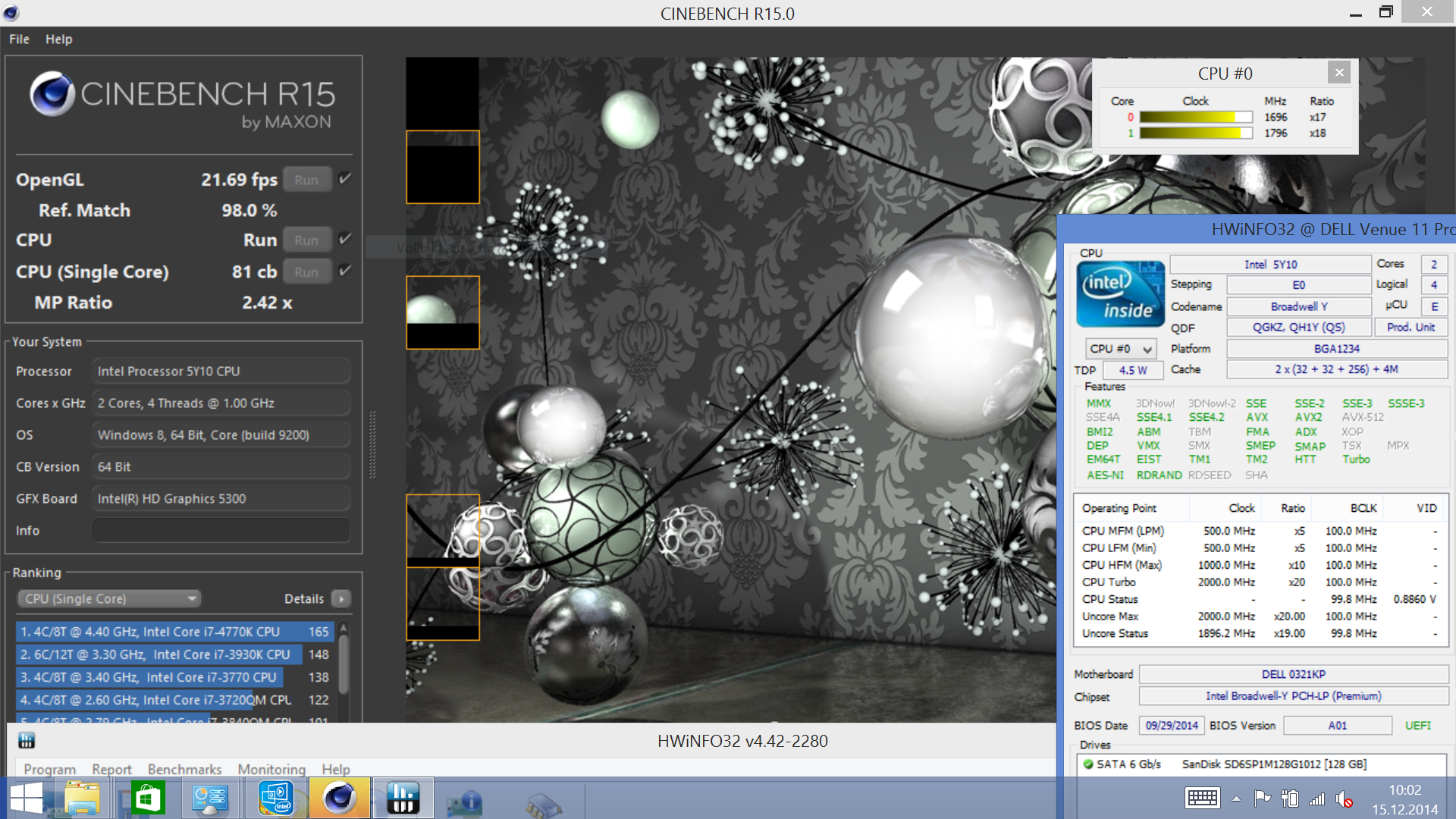This screenshot has height=819, width=1456.
Task: Toggle the CPU (Single Core) checkbox
Action: 345,271
